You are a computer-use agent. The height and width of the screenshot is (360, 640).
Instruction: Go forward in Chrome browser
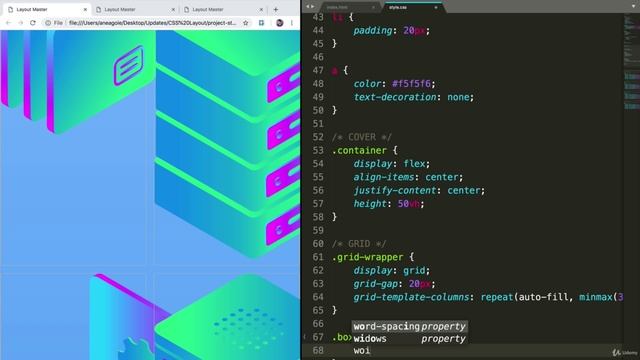(20, 23)
